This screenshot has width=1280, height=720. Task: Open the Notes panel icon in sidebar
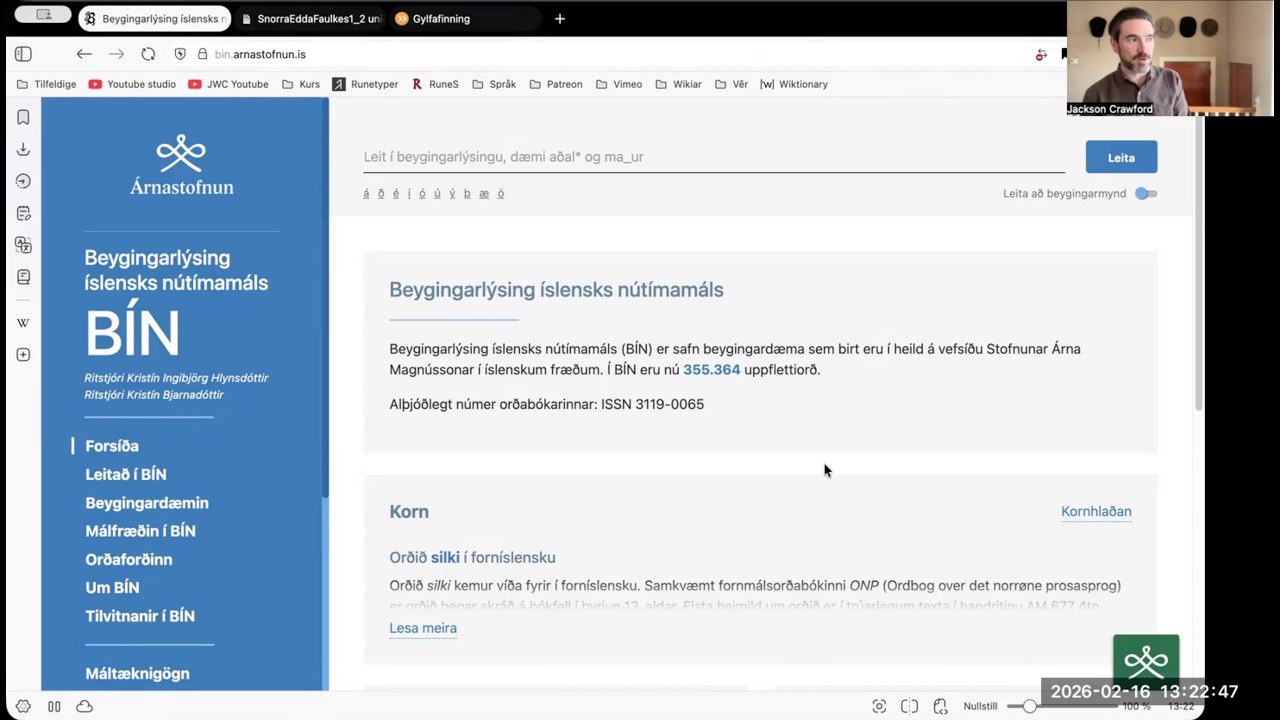(23, 213)
